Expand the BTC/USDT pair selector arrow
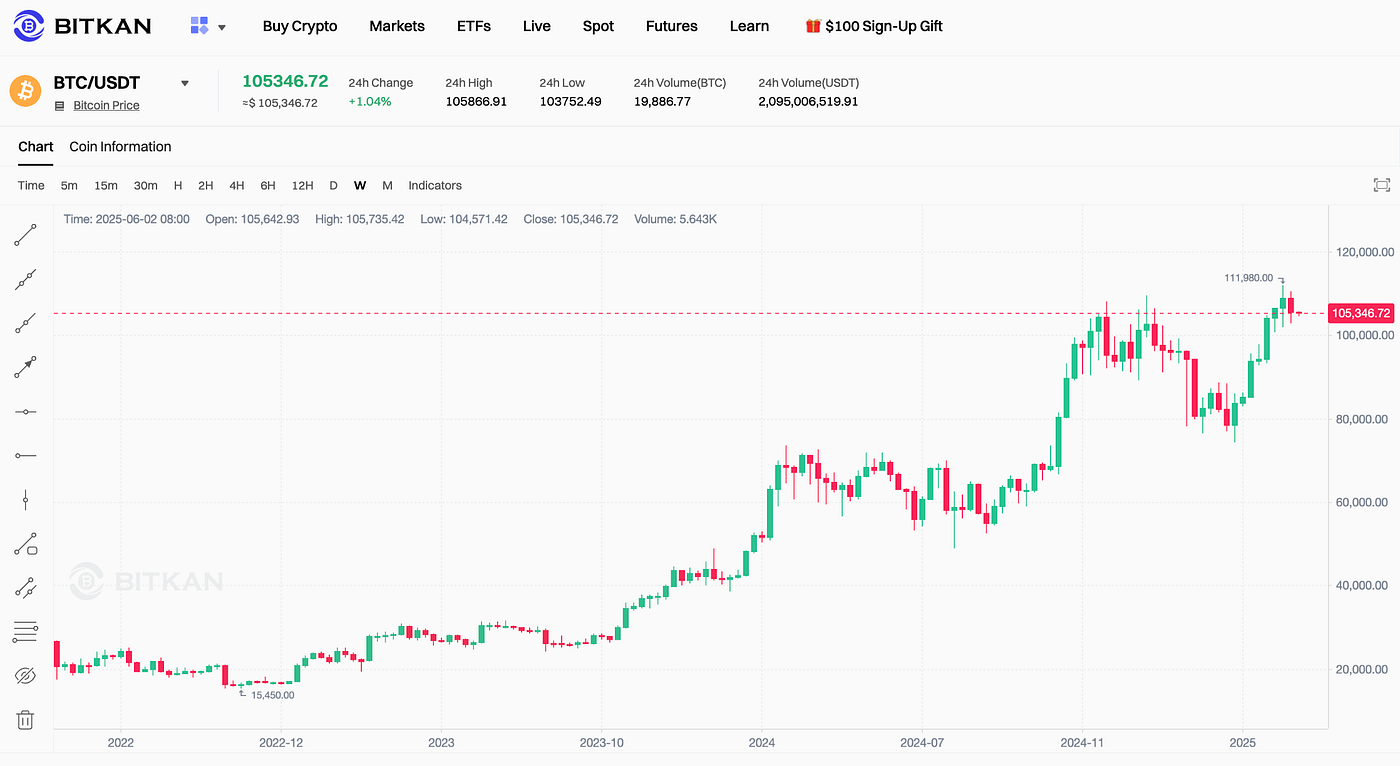 (184, 83)
